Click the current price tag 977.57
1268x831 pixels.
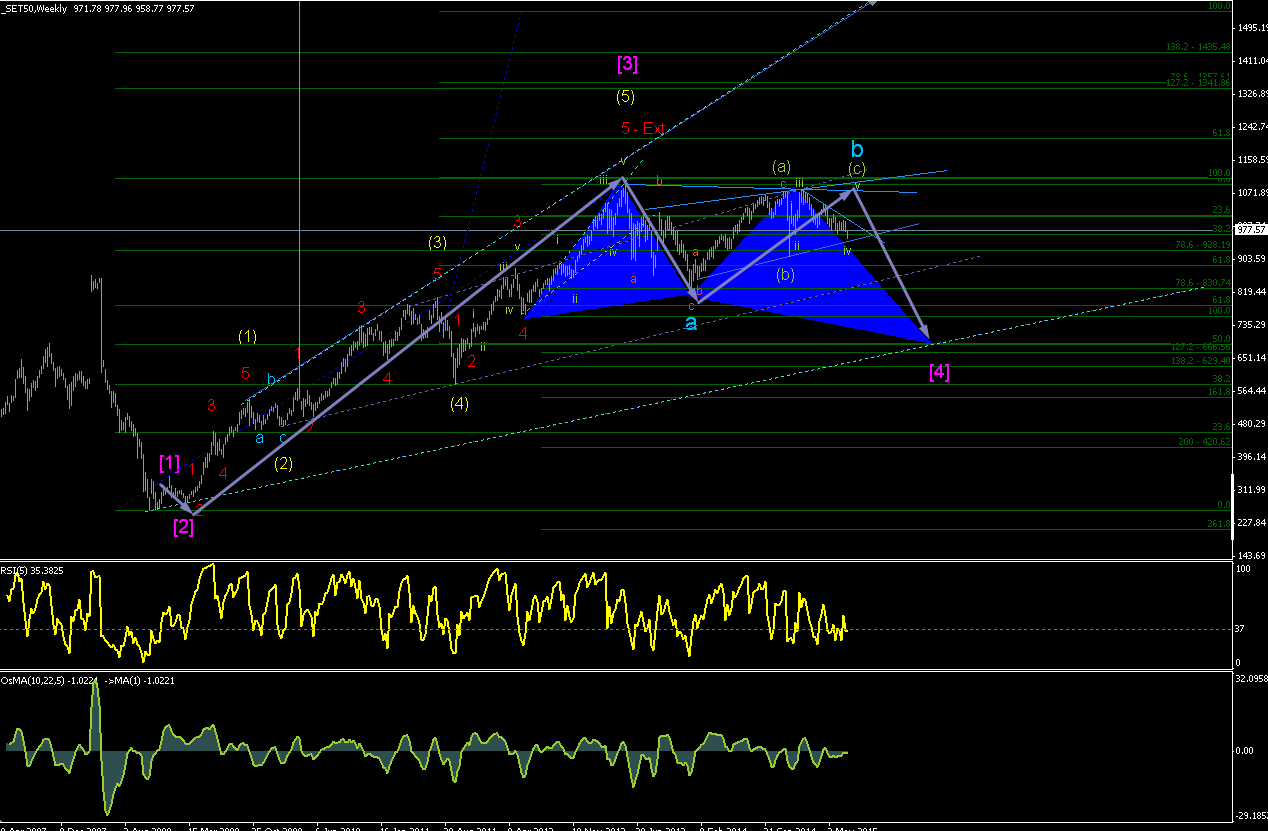point(1250,229)
